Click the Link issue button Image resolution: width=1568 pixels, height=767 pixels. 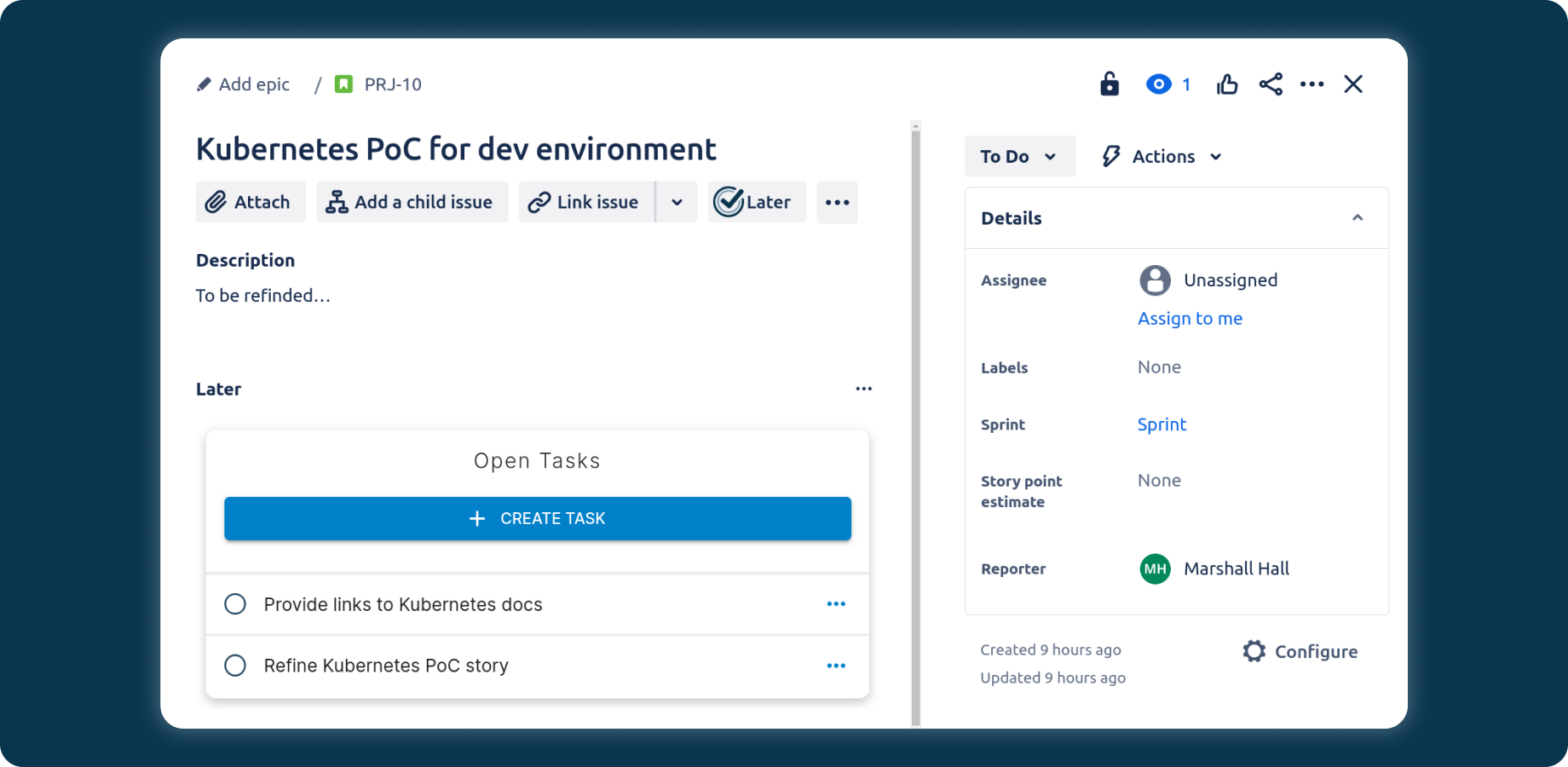click(586, 202)
